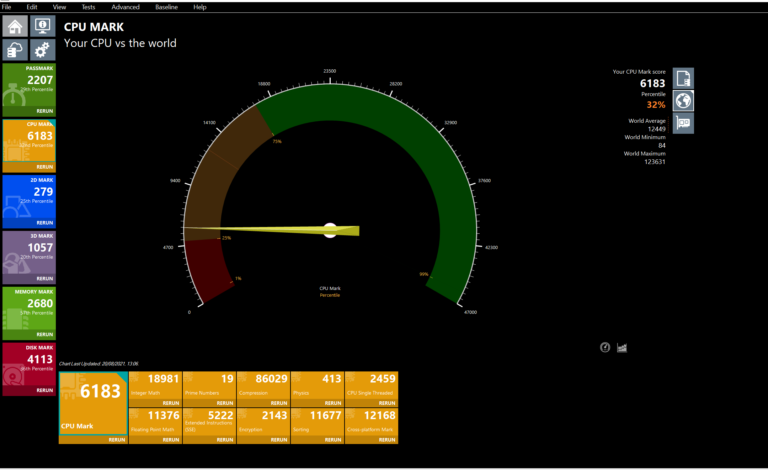The width and height of the screenshot is (768, 470).
Task: Click the CPU Single Threaded result tile
Action: [x=371, y=385]
